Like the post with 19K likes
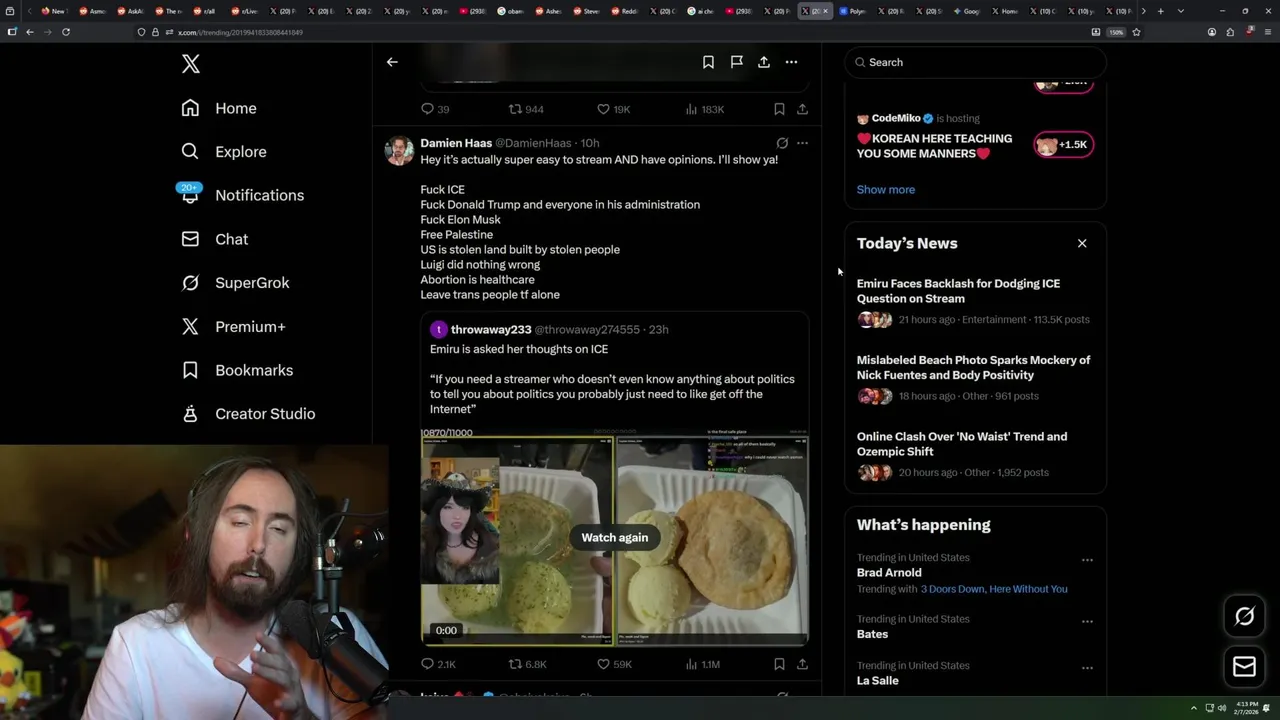 pos(613,109)
